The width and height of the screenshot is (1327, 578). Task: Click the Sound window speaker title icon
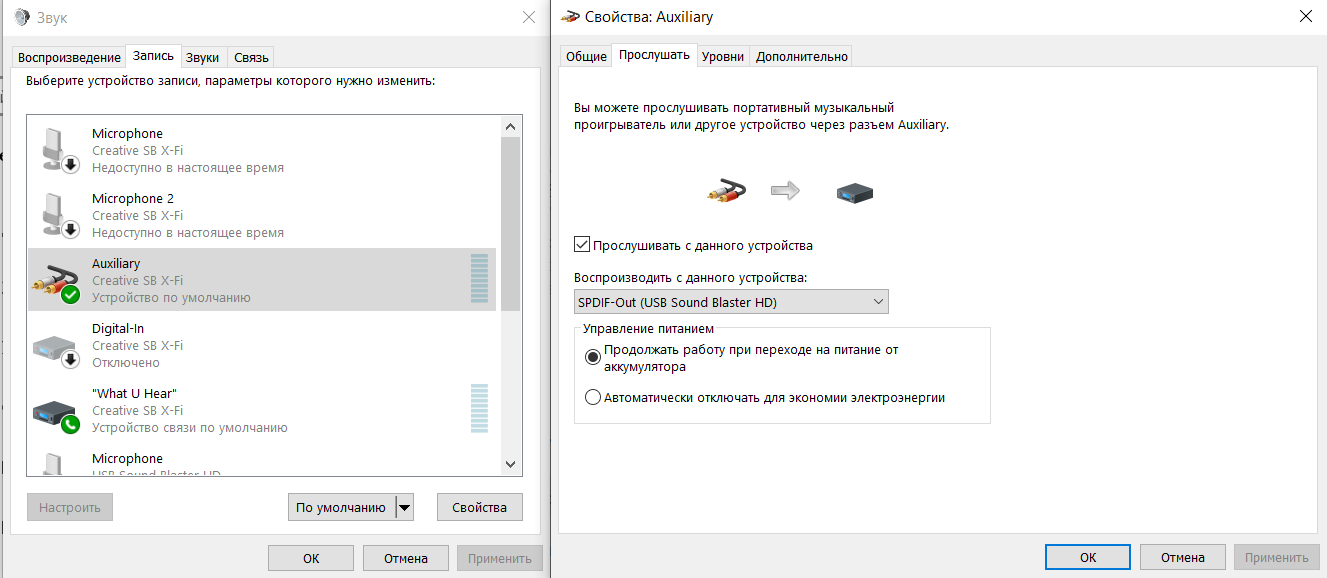pyautogui.click(x=21, y=17)
